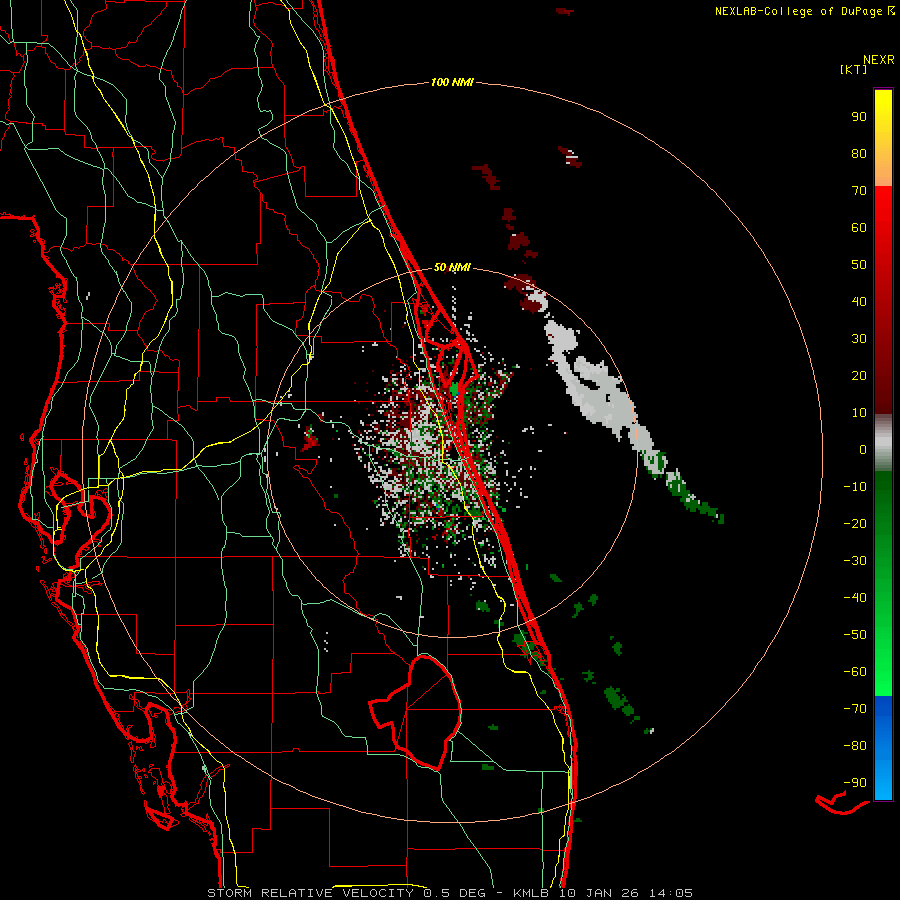Image resolution: width=900 pixels, height=900 pixels.
Task: Click the 50 NMI range ring label
Action: (452, 267)
